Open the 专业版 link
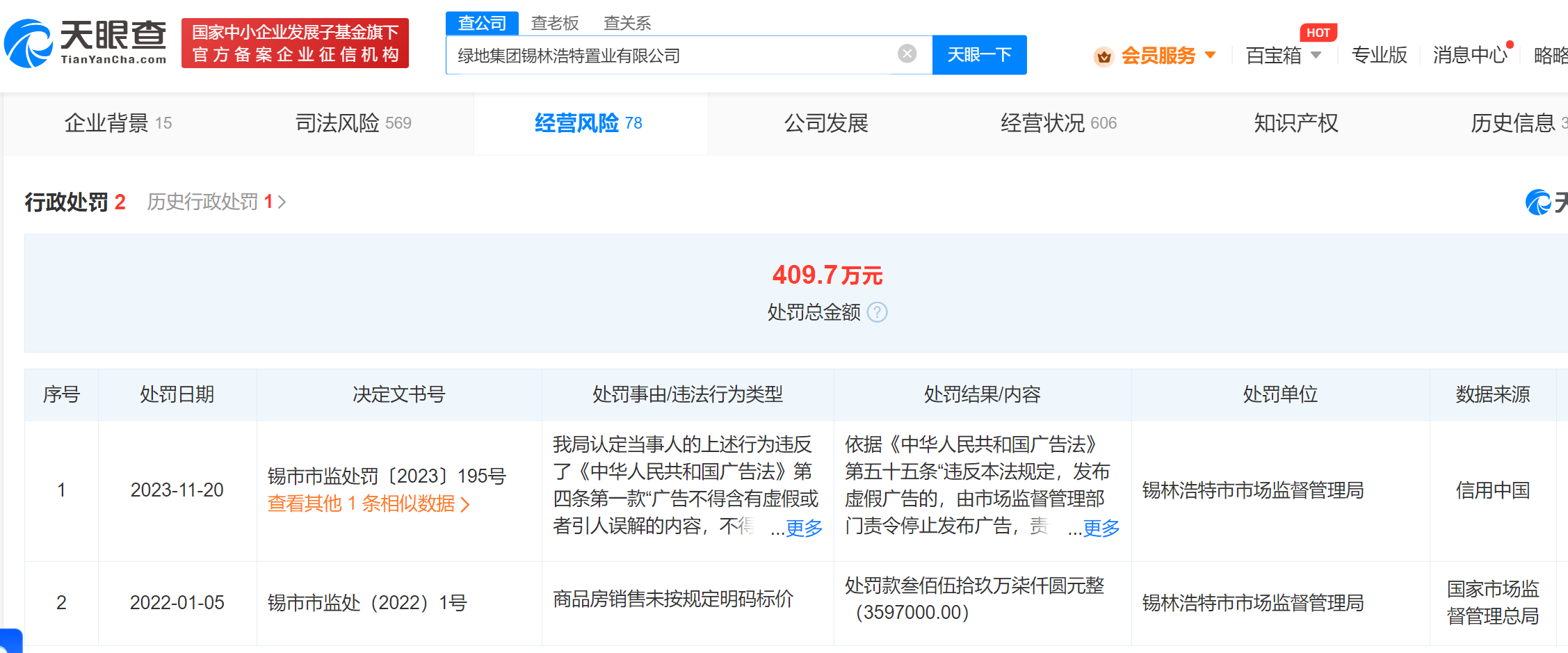The image size is (1568, 653). (1379, 55)
